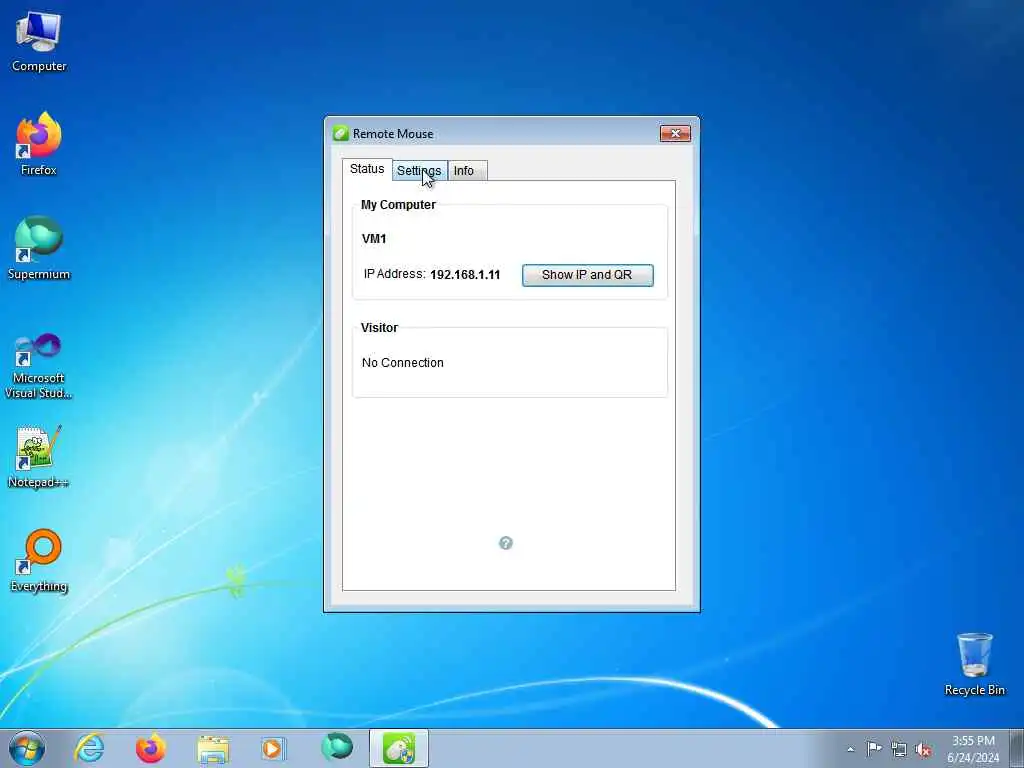
Task: Select the Supermium desktop shortcut
Action: point(39,249)
